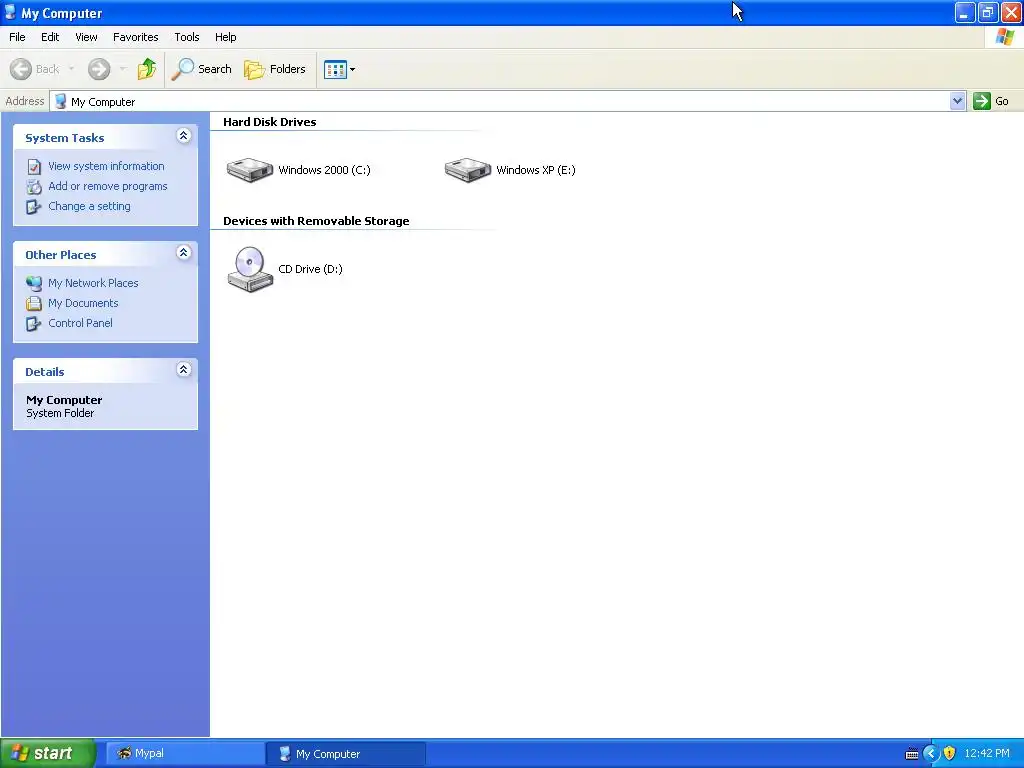Image resolution: width=1024 pixels, height=768 pixels.
Task: Collapse the Details panel
Action: point(184,369)
